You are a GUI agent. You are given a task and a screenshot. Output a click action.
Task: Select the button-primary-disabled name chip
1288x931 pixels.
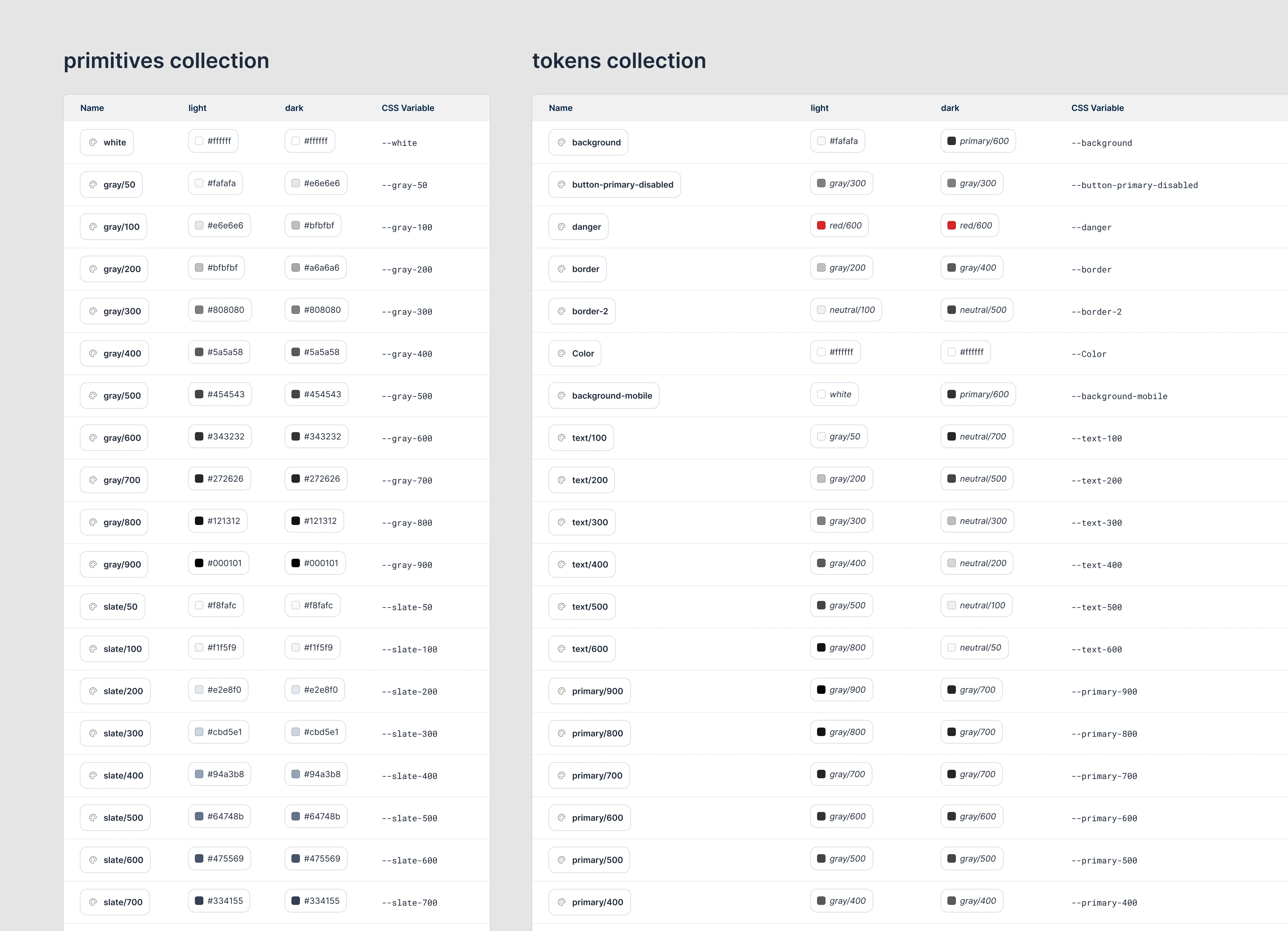(x=614, y=185)
